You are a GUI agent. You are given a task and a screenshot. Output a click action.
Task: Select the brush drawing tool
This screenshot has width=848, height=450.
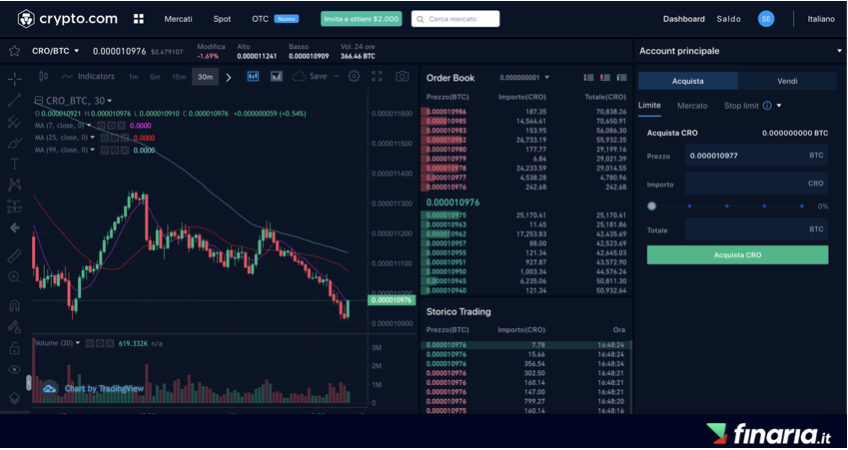pyautogui.click(x=15, y=143)
